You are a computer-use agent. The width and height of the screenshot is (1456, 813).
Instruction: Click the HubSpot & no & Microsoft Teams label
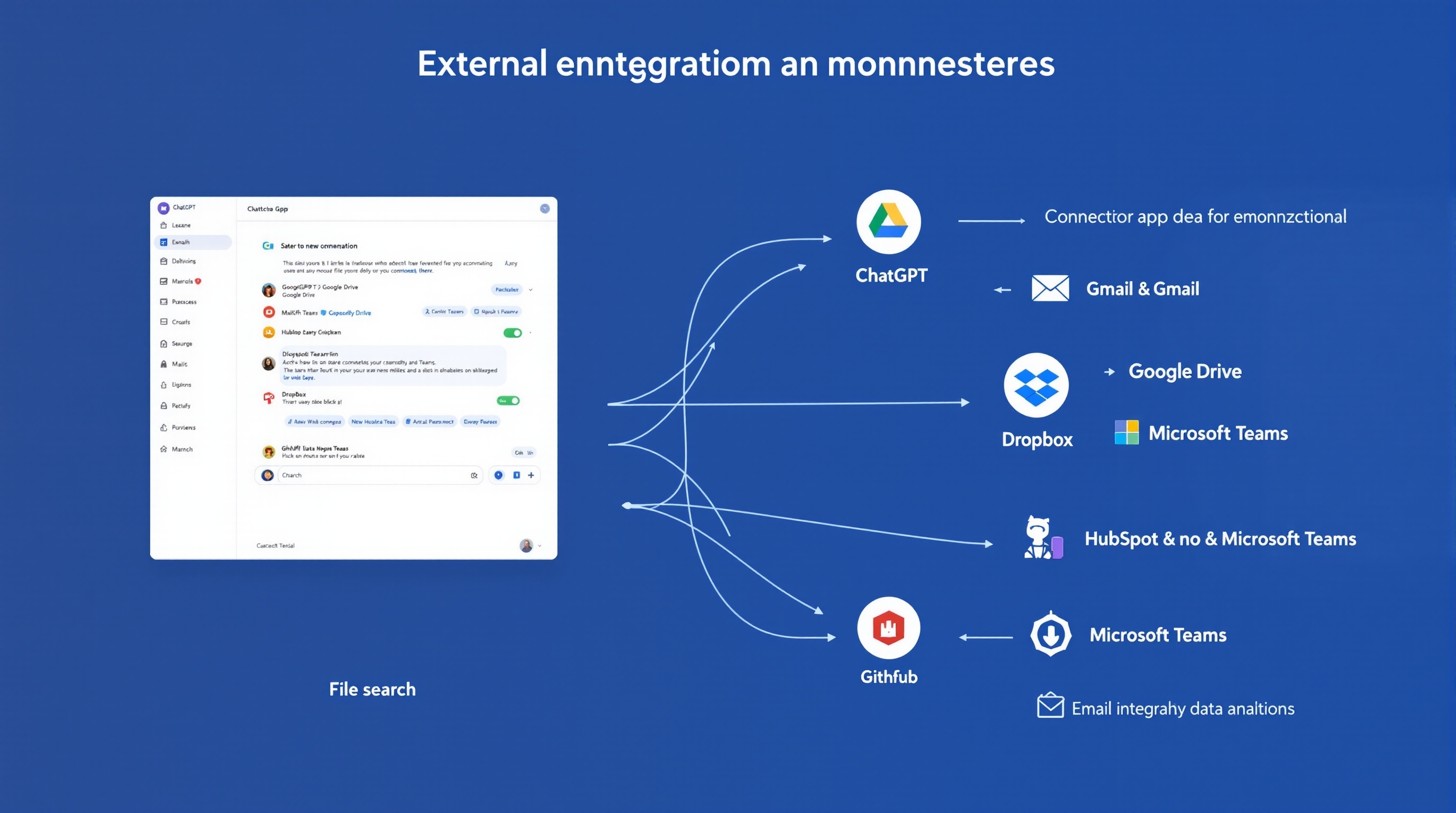[1220, 539]
